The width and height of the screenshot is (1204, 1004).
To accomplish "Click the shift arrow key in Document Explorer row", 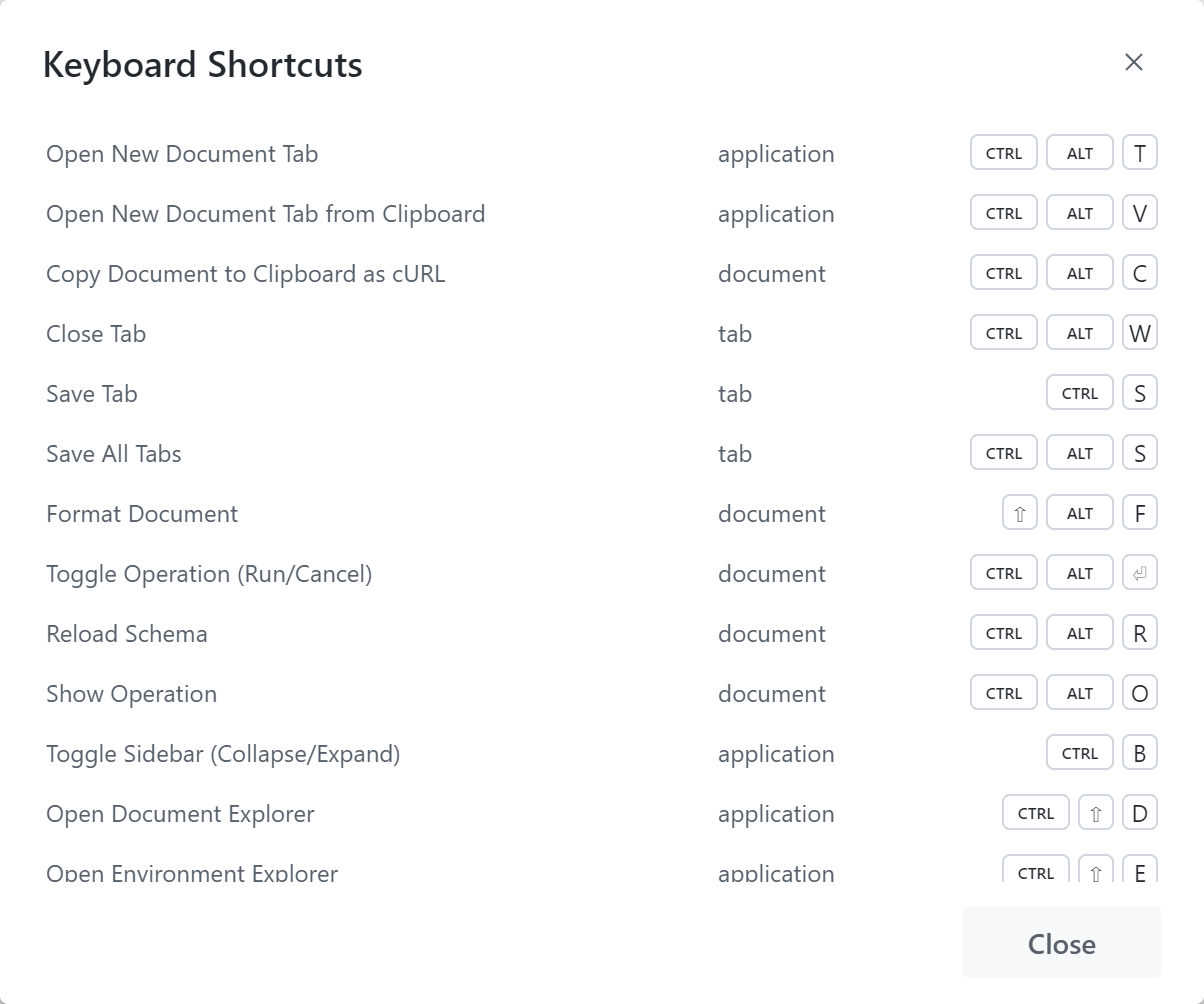I will [1095, 813].
